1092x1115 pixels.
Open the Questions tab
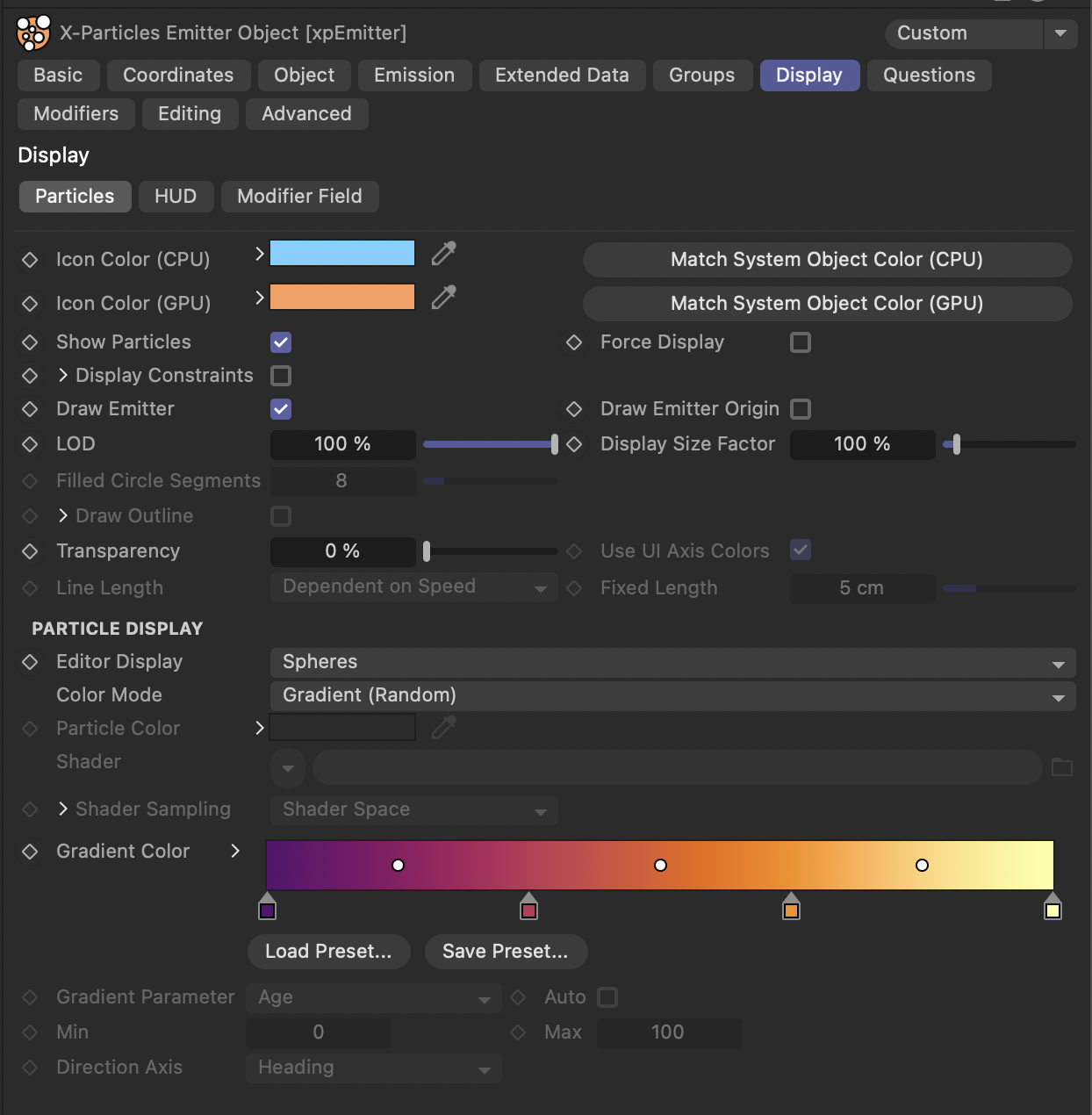click(929, 76)
